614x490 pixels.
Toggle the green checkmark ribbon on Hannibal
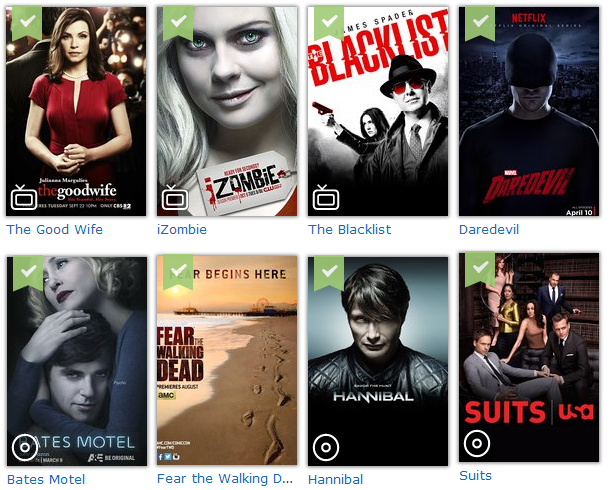329,273
